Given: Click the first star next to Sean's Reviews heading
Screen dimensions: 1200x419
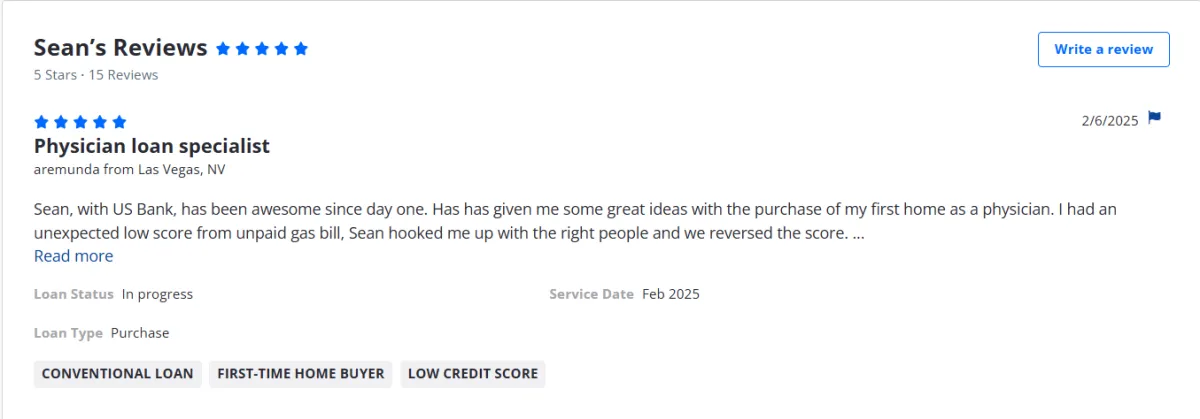Looking at the screenshot, I should (222, 48).
